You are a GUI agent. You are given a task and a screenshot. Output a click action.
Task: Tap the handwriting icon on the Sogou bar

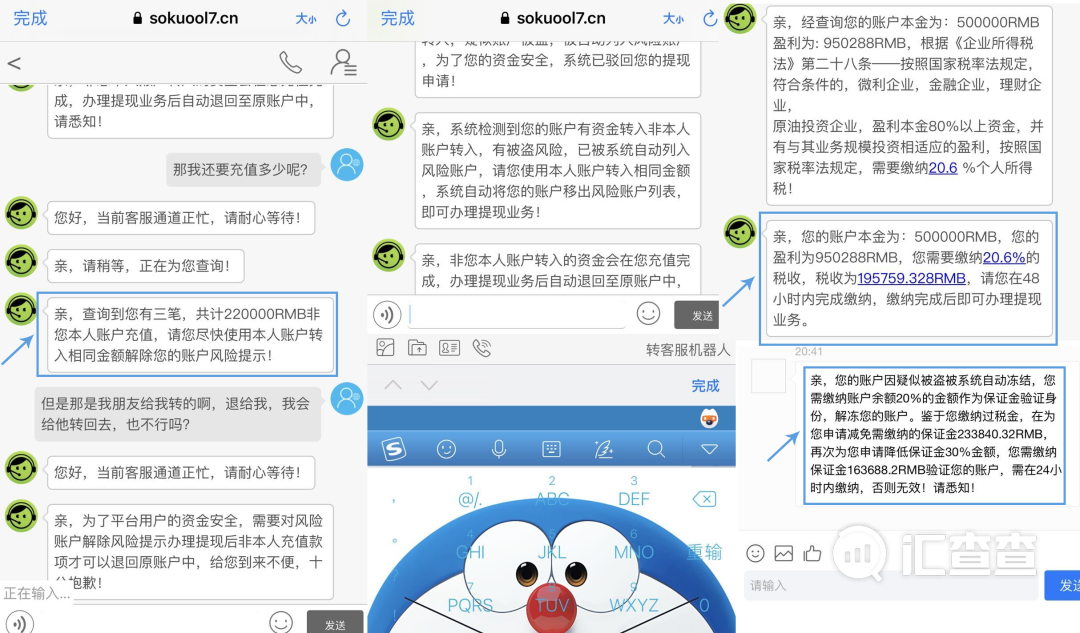[x=603, y=450]
